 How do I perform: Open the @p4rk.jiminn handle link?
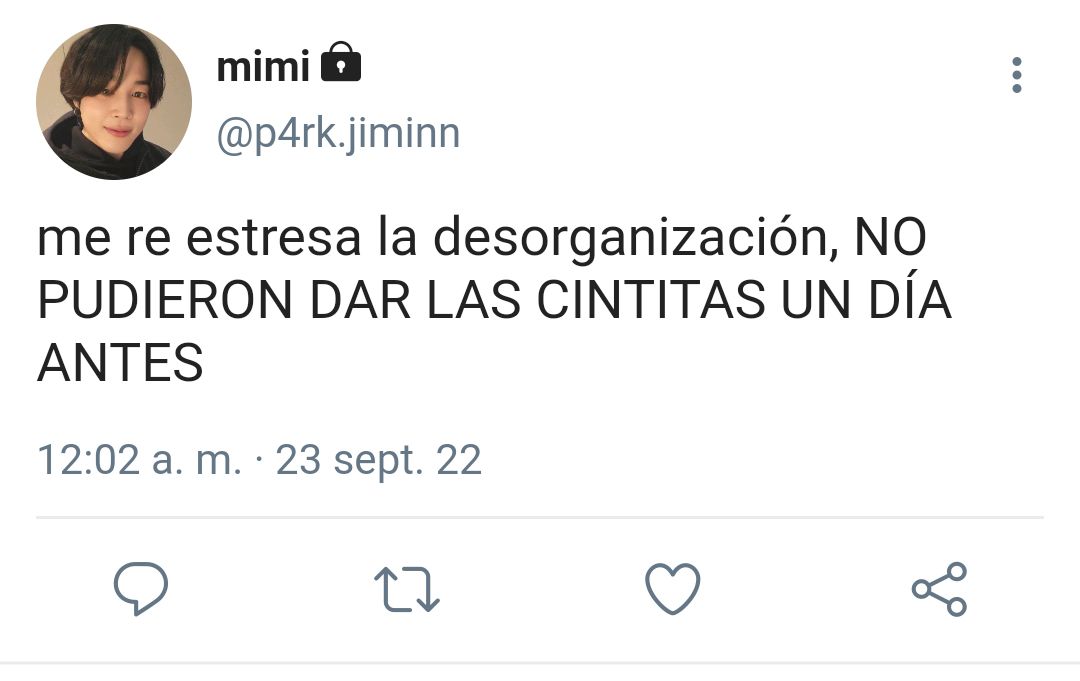tap(338, 134)
